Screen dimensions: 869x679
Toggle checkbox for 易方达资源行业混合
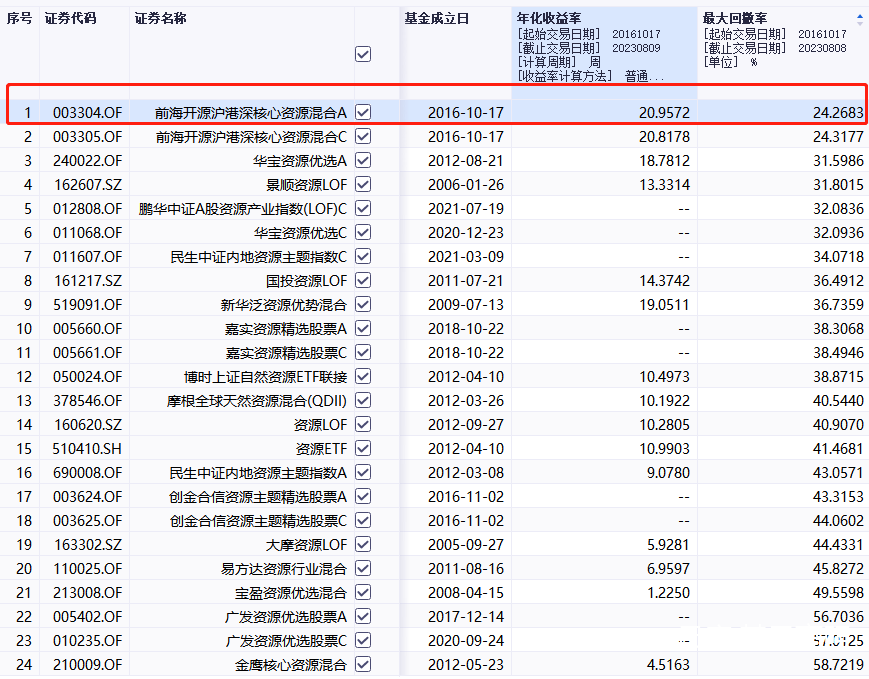pyautogui.click(x=363, y=569)
